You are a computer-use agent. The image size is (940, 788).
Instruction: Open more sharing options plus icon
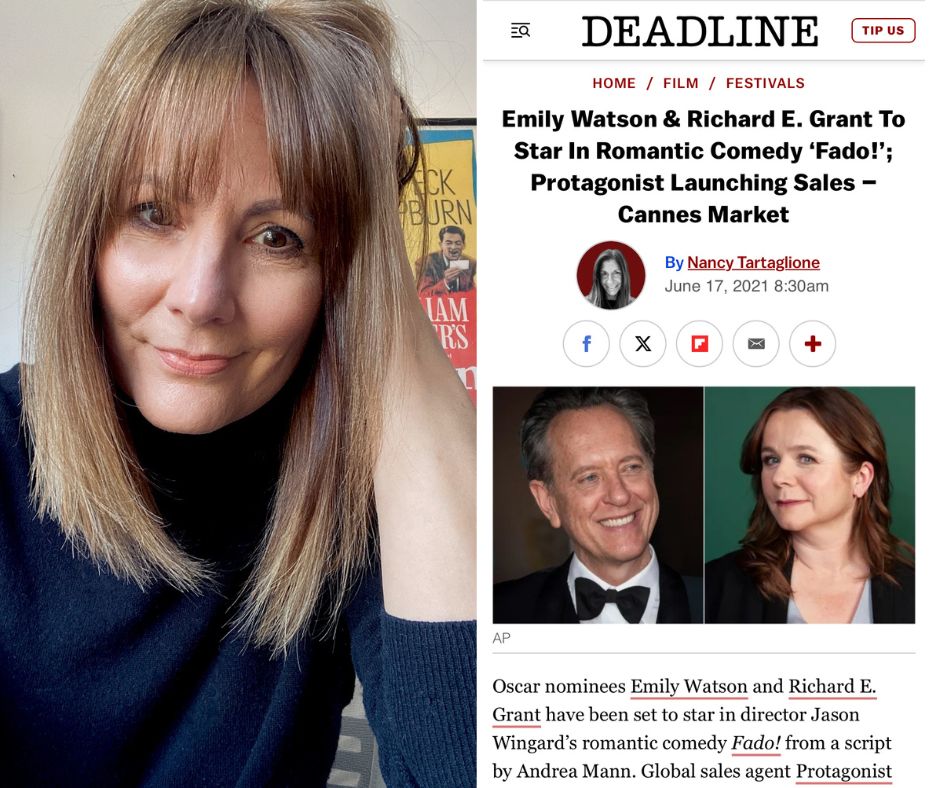812,344
